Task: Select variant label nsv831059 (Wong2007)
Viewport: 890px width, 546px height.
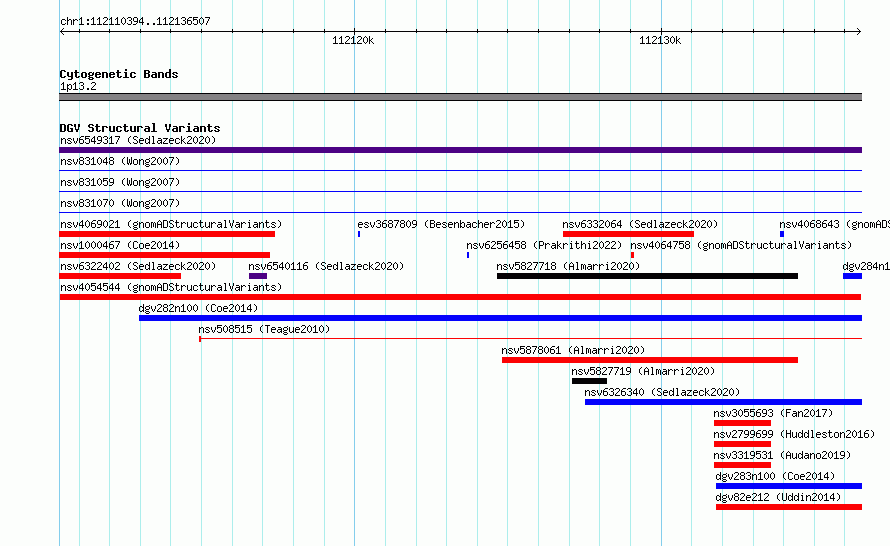Action: tap(120, 182)
